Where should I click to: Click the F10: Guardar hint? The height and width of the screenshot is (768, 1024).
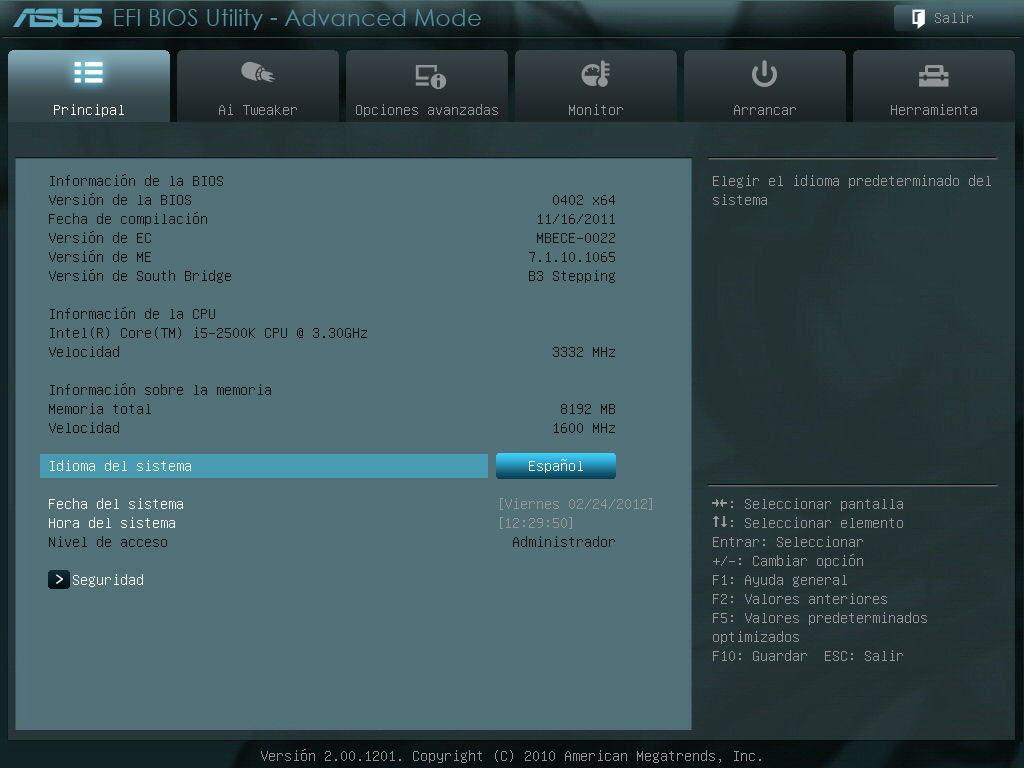click(759, 656)
